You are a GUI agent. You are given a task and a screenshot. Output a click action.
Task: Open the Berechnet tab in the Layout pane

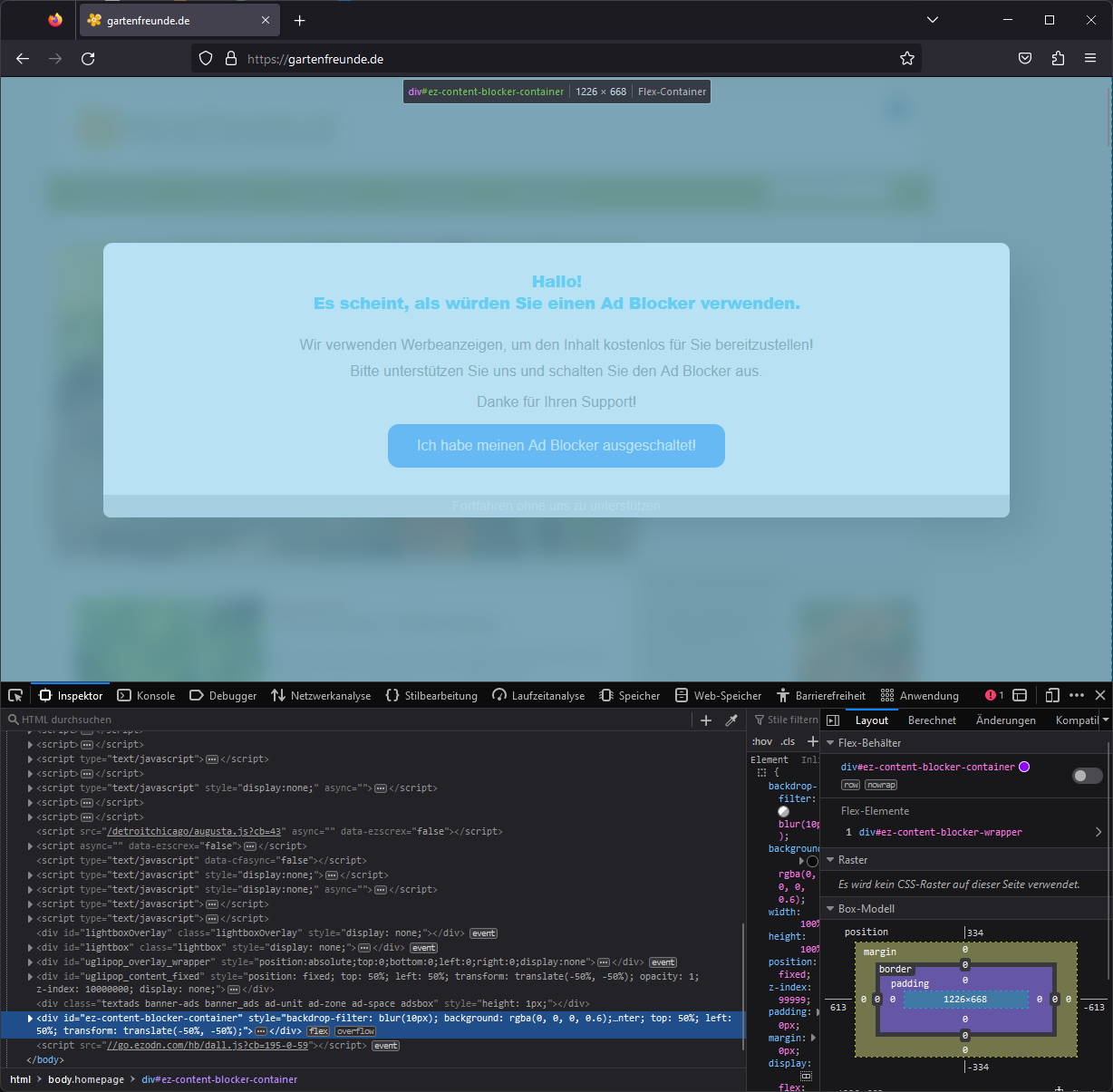pyautogui.click(x=932, y=720)
